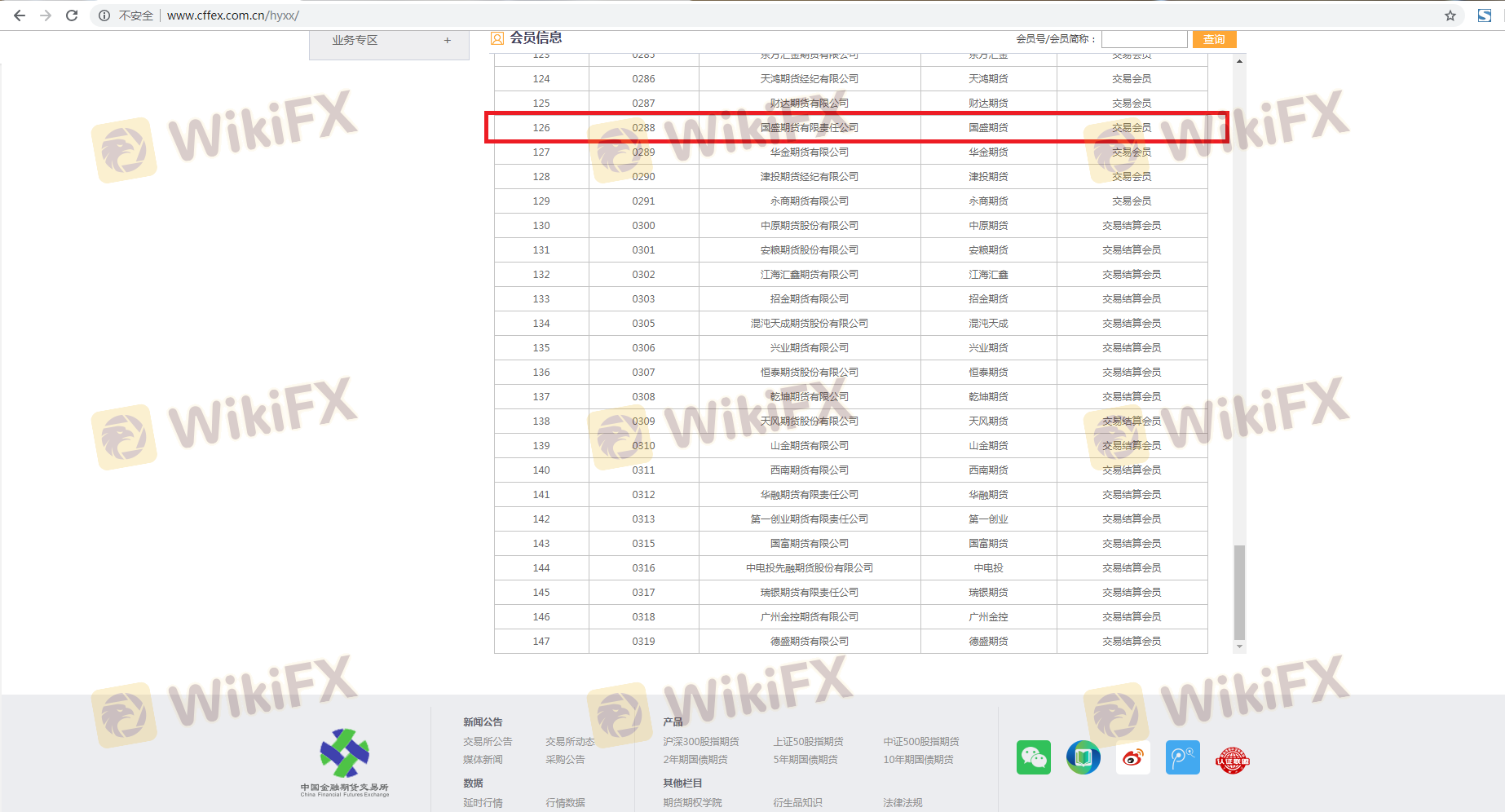Click the orange 查询 search button

[1214, 39]
